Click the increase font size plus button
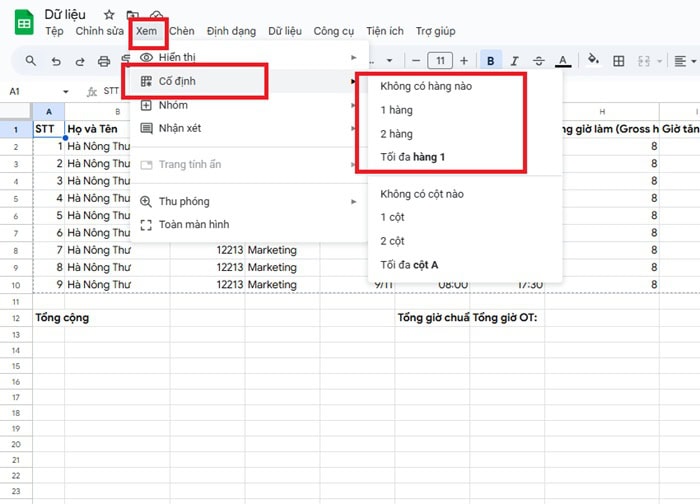Viewport: 700px width, 504px height. point(463,61)
